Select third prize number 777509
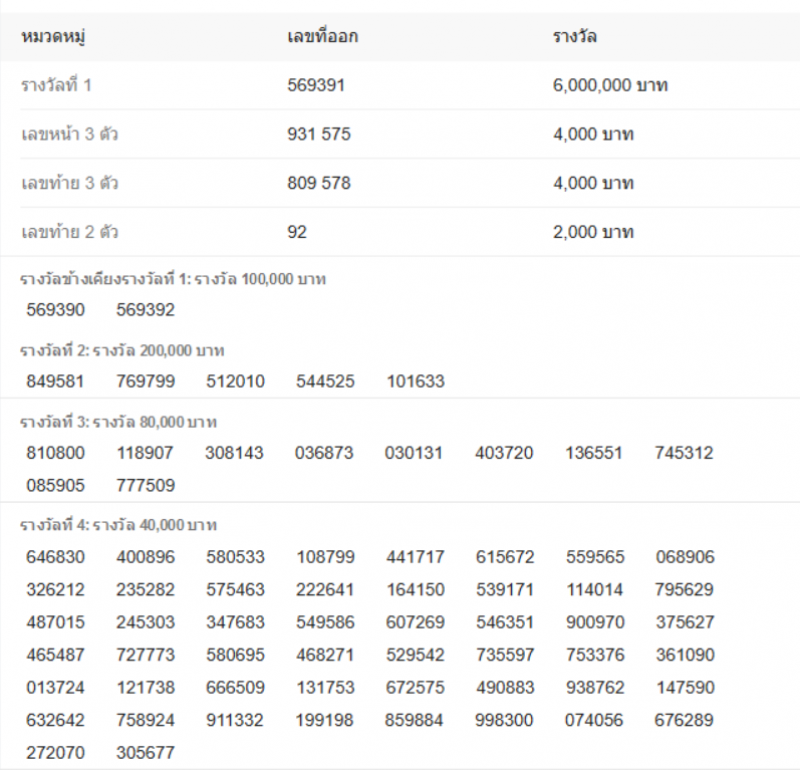The height and width of the screenshot is (770, 800). tap(145, 485)
